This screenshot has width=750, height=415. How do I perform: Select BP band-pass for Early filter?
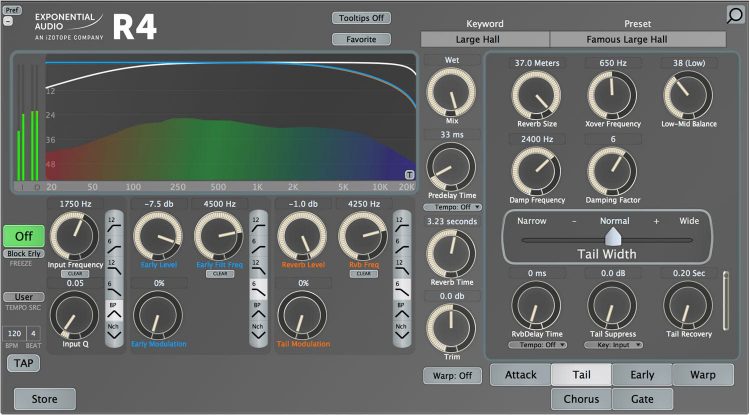(x=258, y=311)
